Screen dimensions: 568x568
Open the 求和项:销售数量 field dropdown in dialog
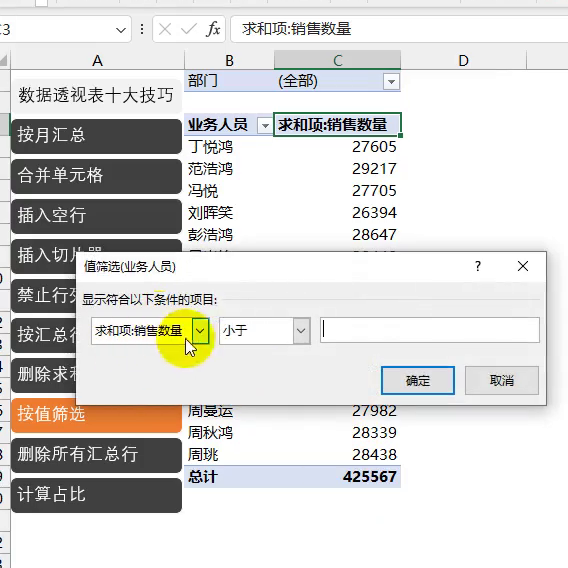(x=200, y=330)
